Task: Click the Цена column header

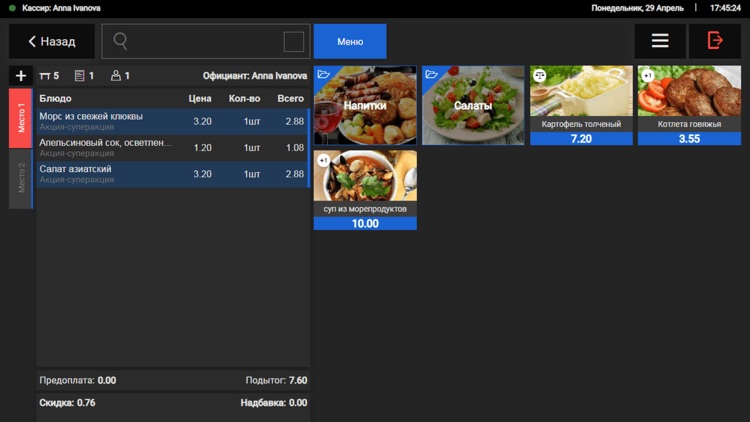Action: (x=200, y=99)
